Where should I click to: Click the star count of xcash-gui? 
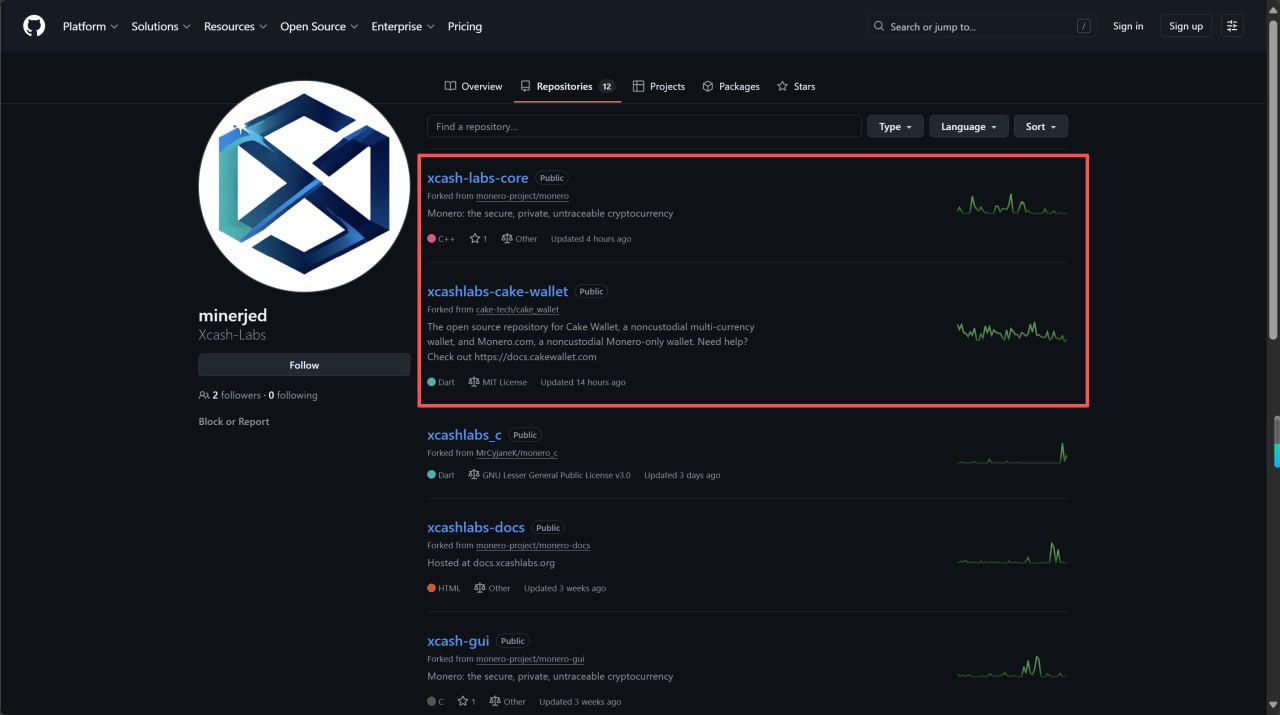click(x=467, y=702)
